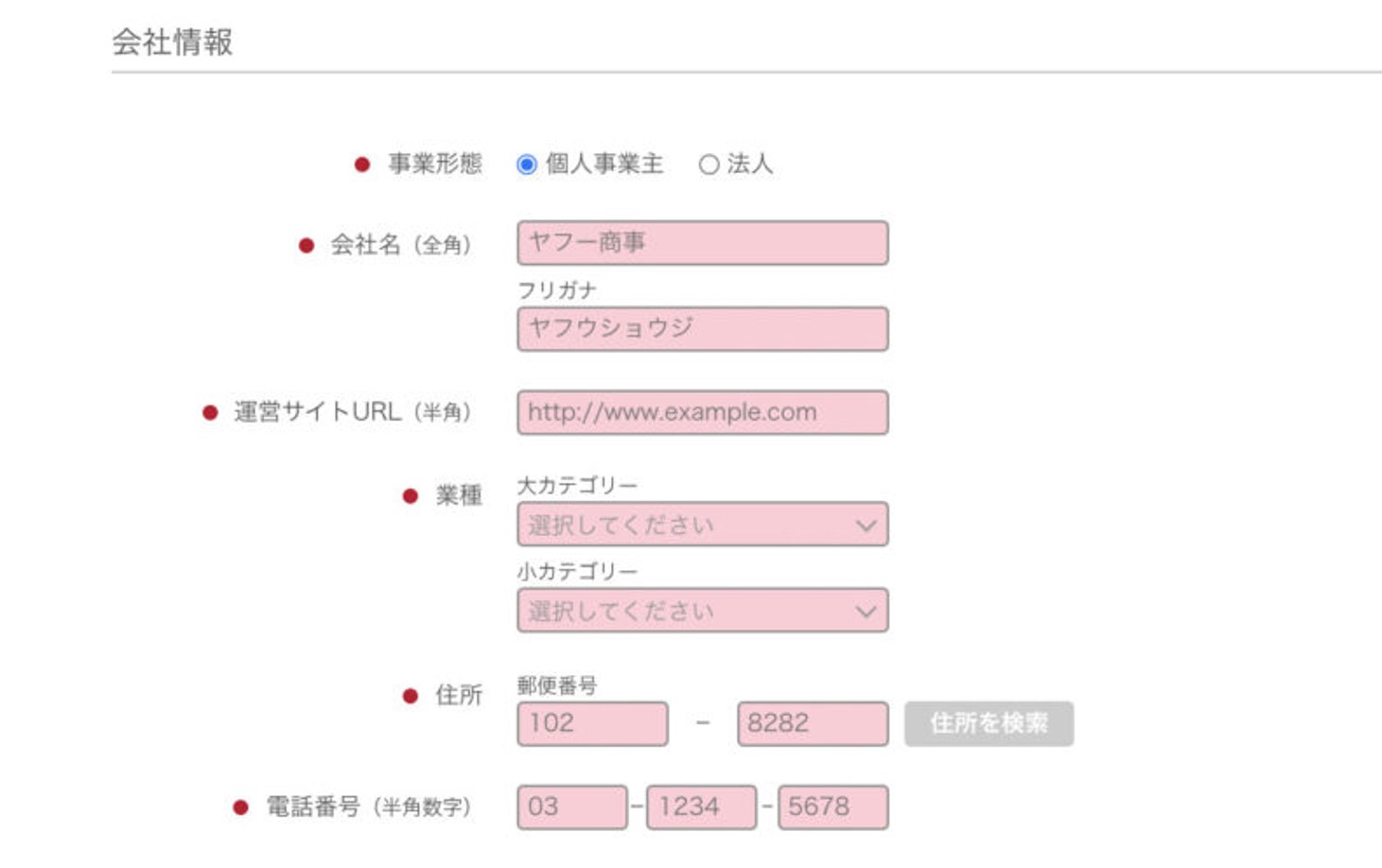
Task: Click the red required dot beside 事業形態
Action: [x=361, y=165]
